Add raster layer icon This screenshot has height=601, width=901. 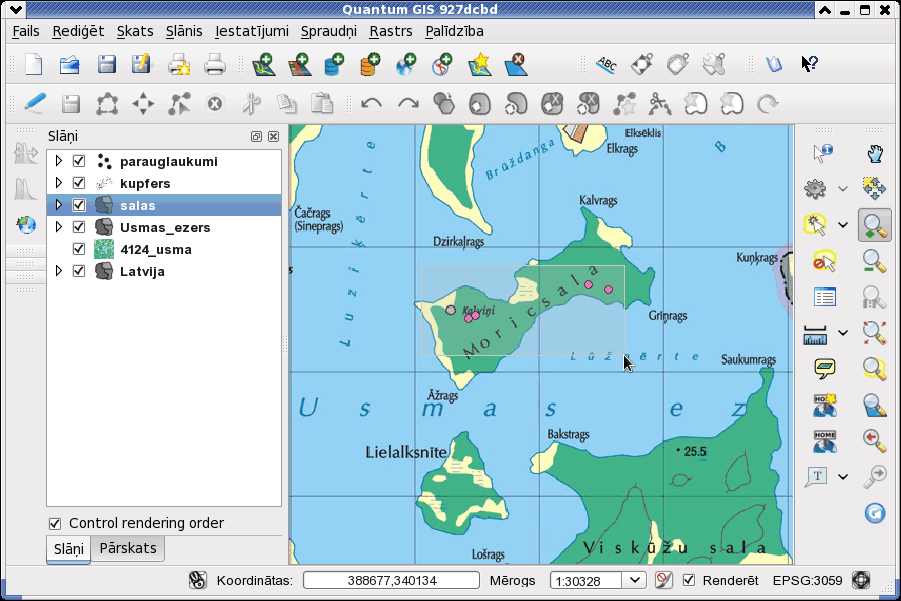[x=299, y=64]
